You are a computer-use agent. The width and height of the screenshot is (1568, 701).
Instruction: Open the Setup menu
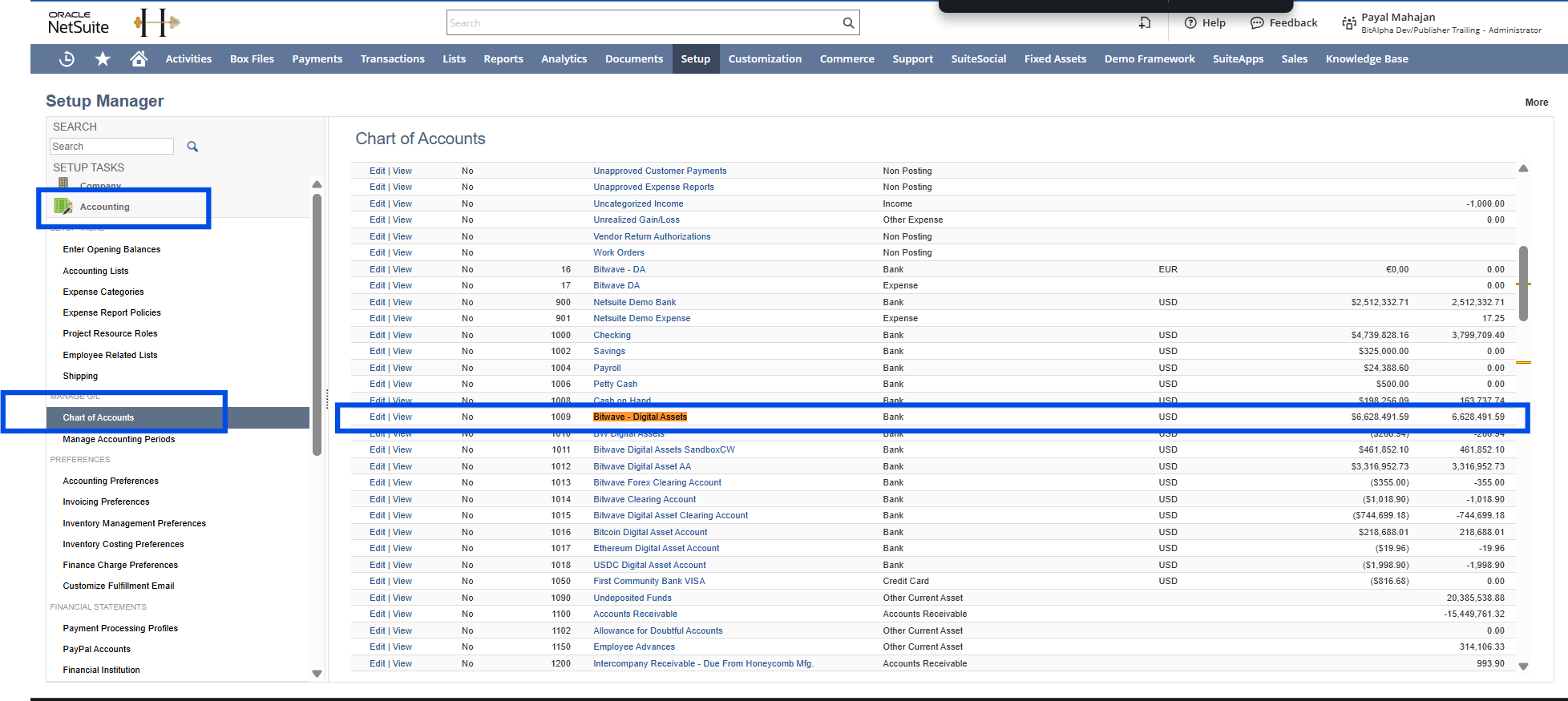click(x=696, y=58)
